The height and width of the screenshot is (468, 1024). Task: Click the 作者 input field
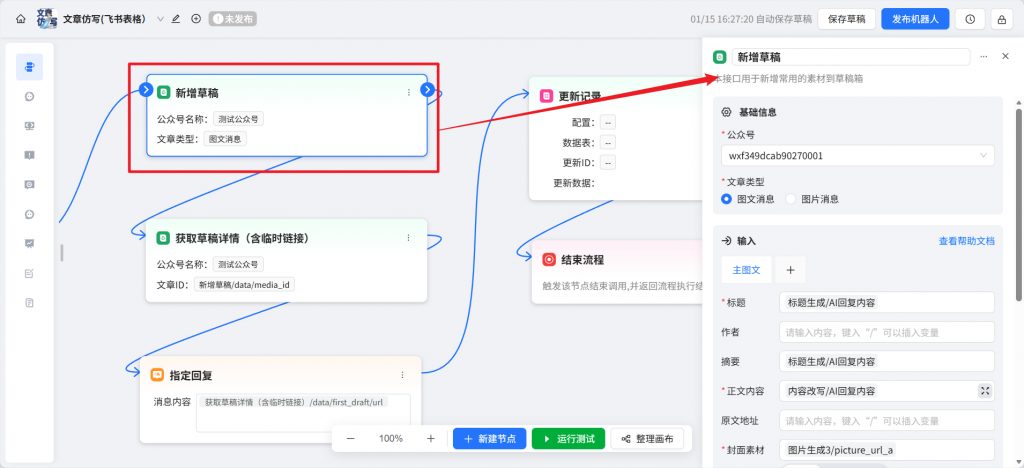click(886, 332)
